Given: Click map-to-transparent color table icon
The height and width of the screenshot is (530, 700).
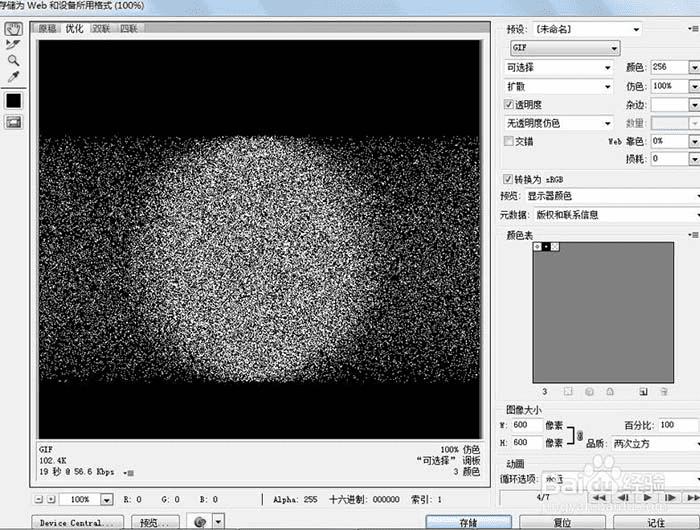Looking at the screenshot, I should [x=568, y=392].
